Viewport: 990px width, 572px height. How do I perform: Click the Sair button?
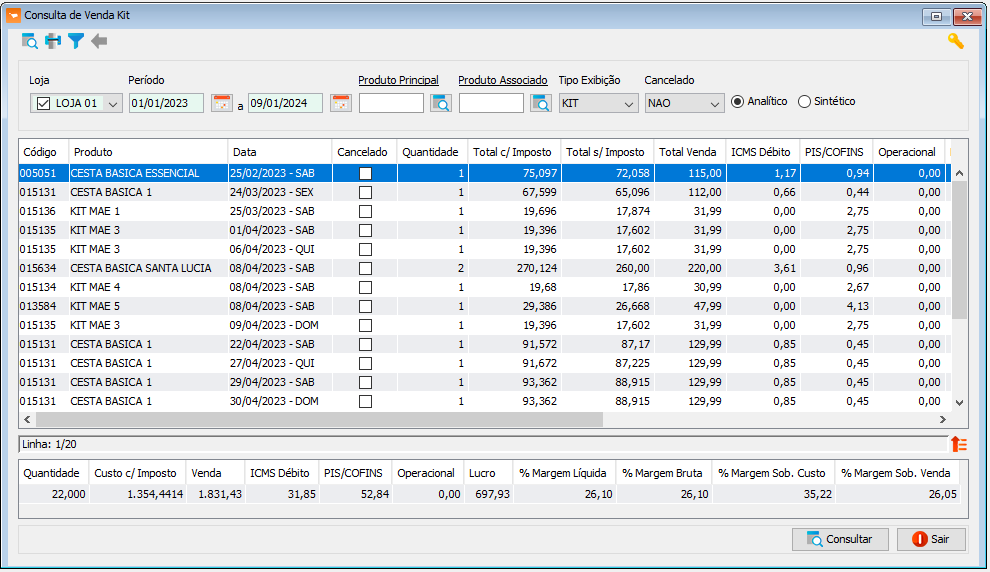tap(931, 539)
